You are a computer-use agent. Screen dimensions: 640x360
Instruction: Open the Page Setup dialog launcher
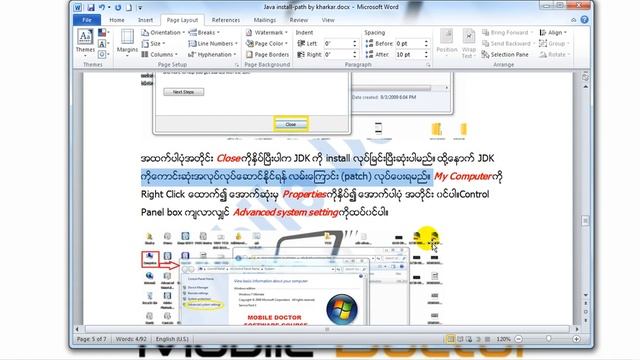237,65
